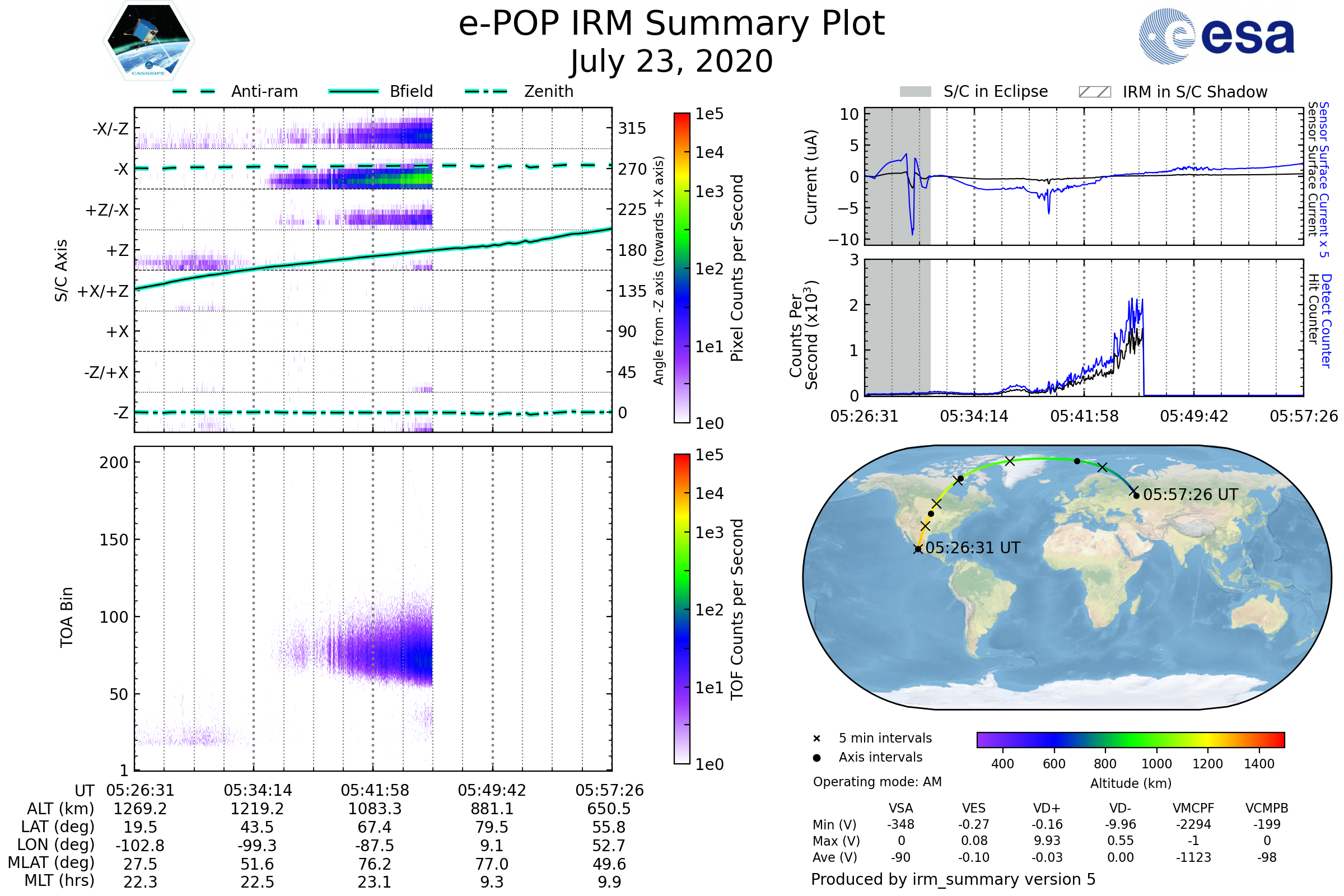Click the IRM in S/C Shadow hatch icon
The image size is (1344, 896).
click(1094, 92)
